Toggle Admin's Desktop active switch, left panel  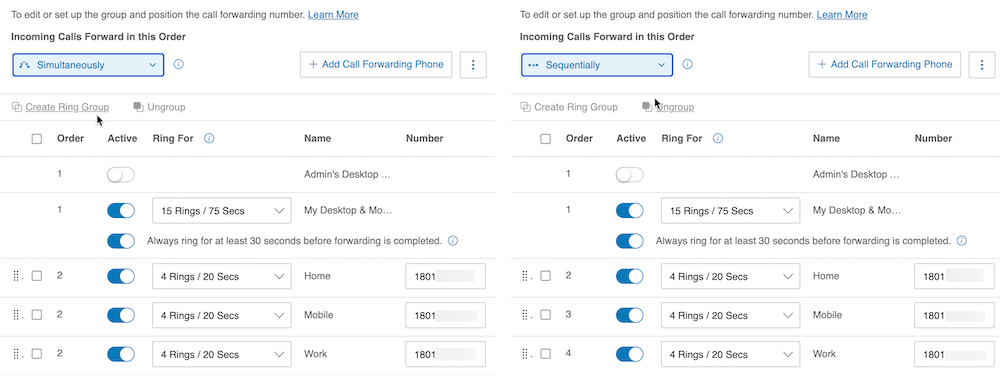coord(121,175)
